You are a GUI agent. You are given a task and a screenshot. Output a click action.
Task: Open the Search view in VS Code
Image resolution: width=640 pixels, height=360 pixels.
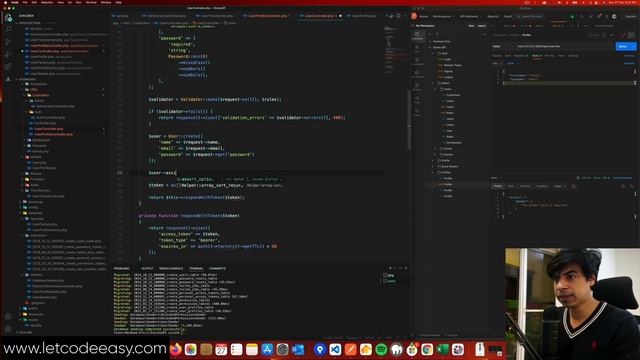(x=8, y=29)
